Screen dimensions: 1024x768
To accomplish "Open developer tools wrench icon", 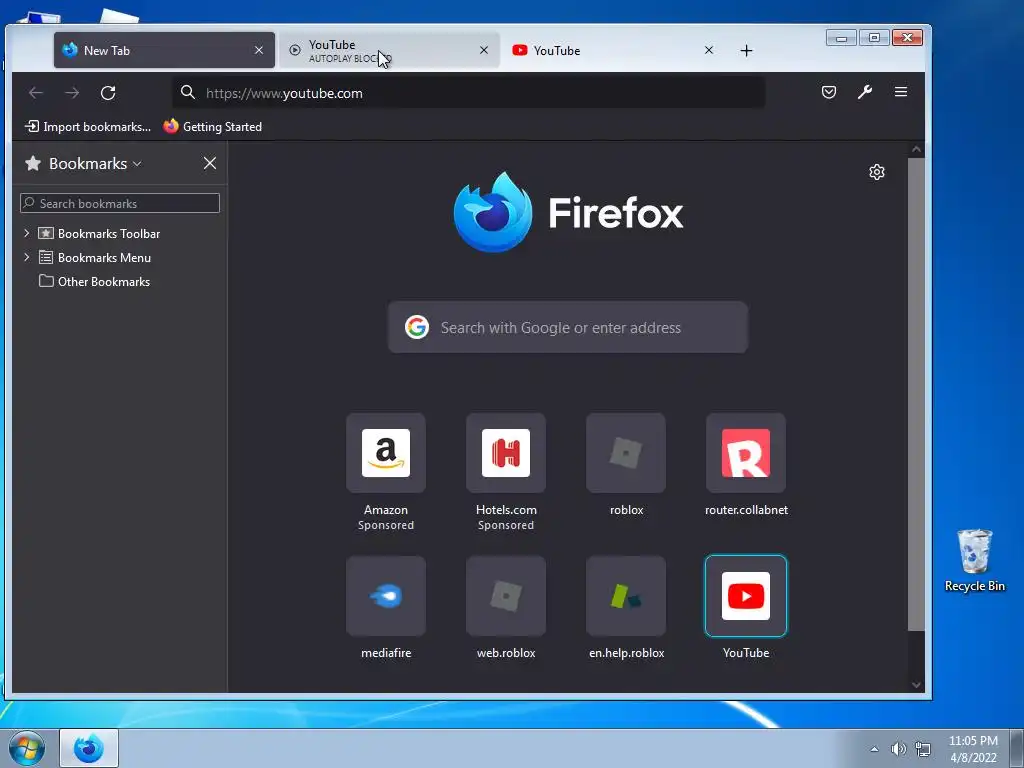I will tap(865, 92).
